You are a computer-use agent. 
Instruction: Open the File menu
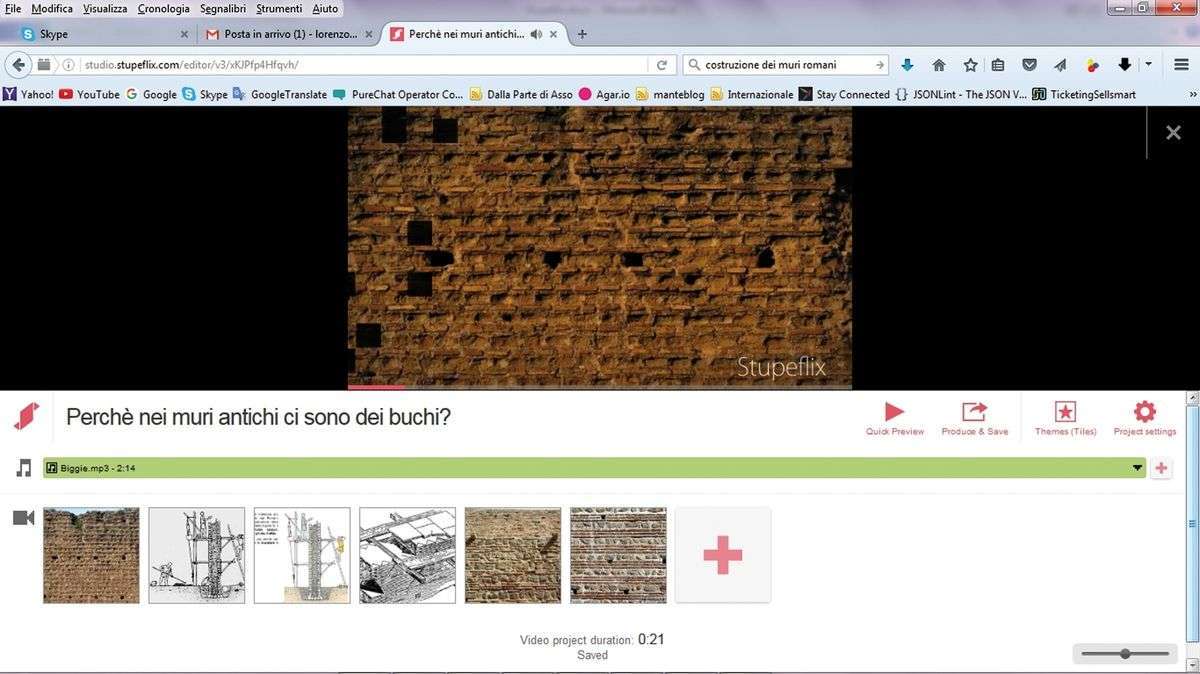tap(13, 8)
